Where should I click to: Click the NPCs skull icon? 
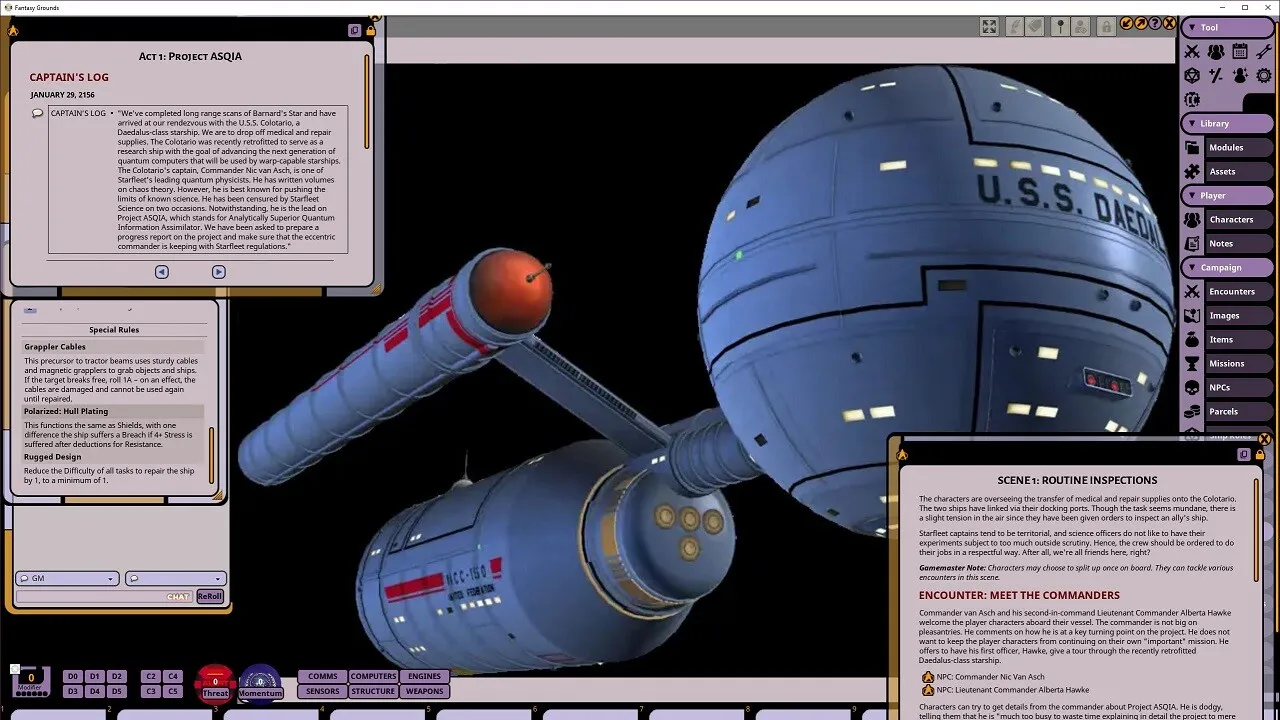1192,388
